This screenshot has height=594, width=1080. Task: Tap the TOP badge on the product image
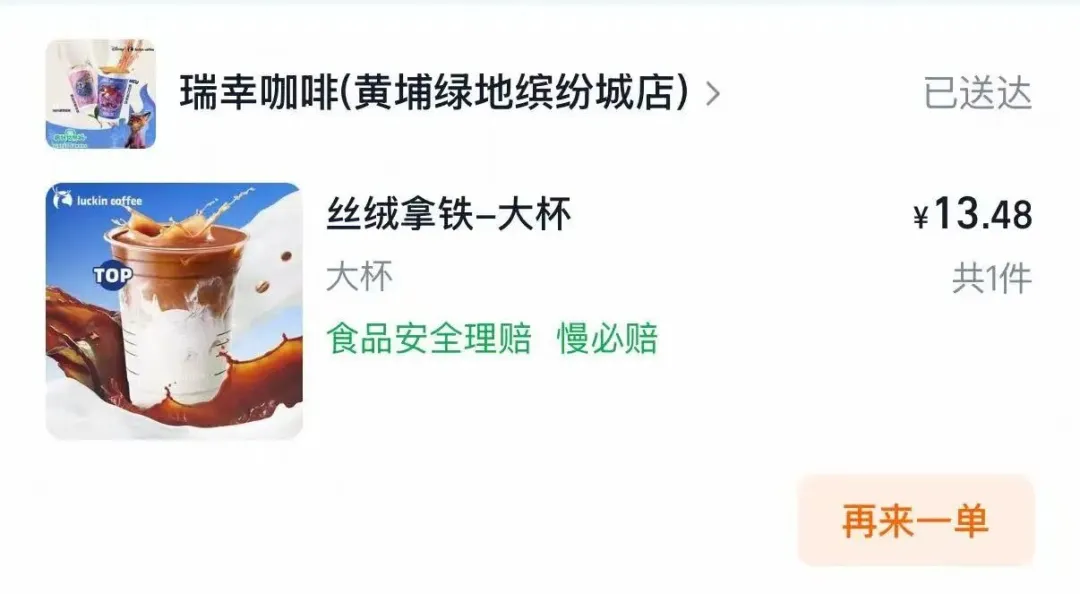112,276
